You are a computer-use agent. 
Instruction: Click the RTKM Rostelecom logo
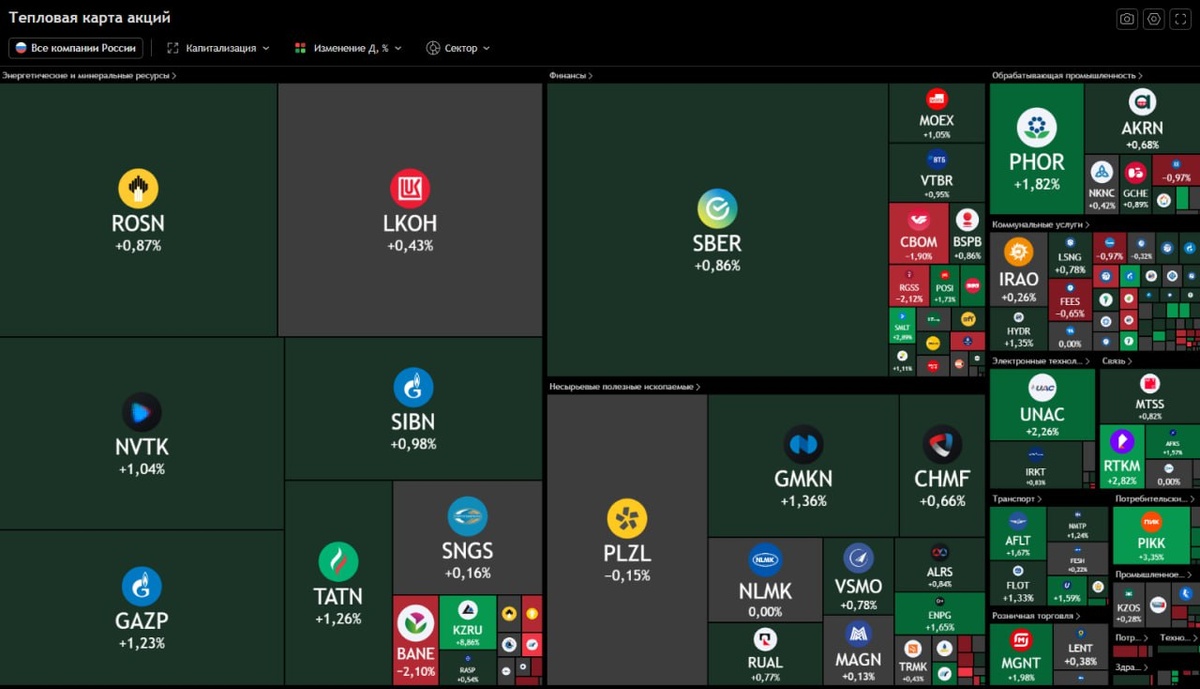(1122, 440)
